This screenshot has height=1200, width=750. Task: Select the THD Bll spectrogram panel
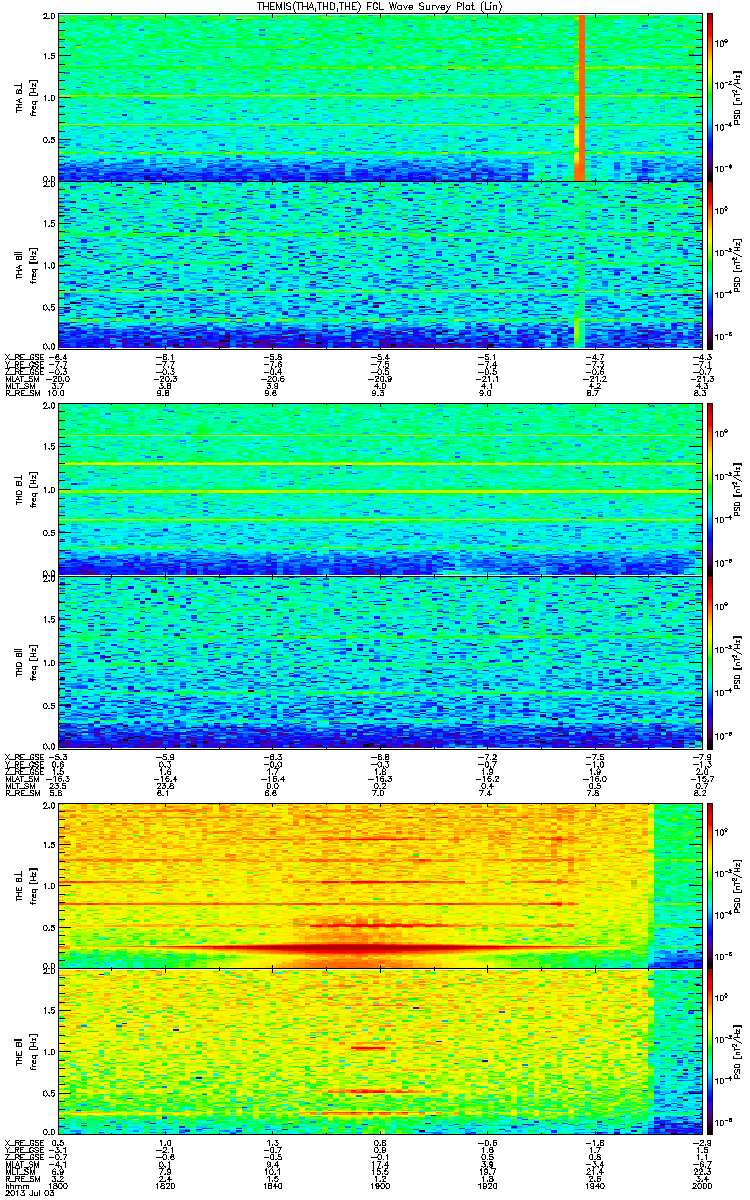(379, 662)
